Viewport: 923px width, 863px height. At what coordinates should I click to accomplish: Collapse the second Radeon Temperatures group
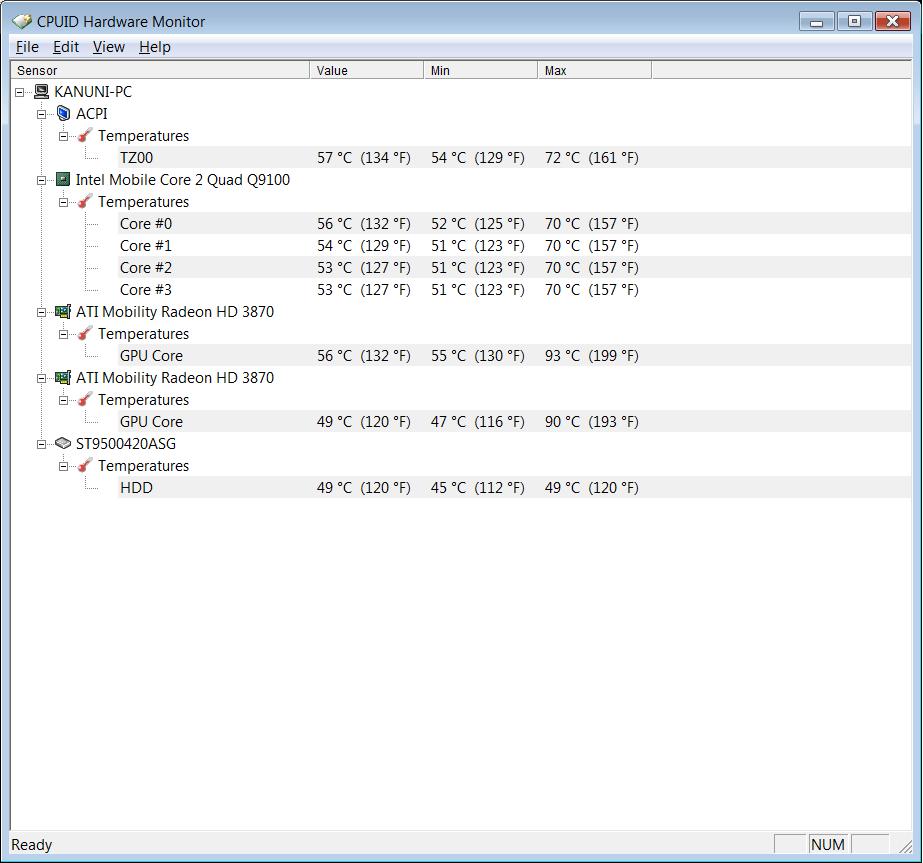pos(64,400)
